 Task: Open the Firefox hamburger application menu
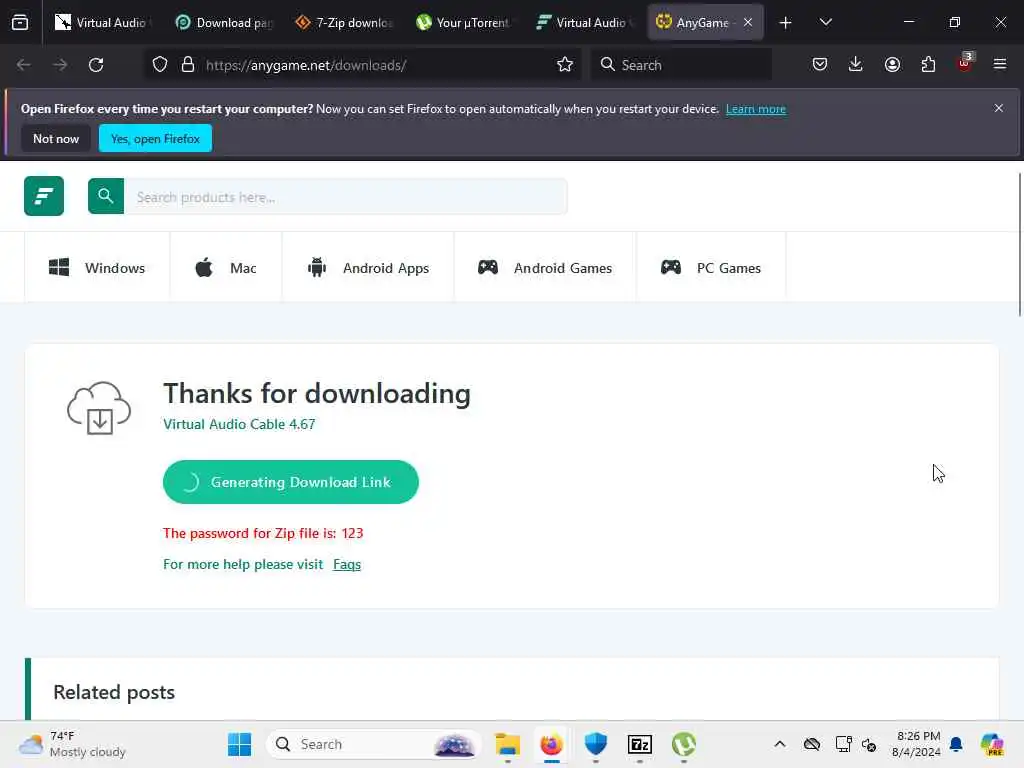(1000, 65)
